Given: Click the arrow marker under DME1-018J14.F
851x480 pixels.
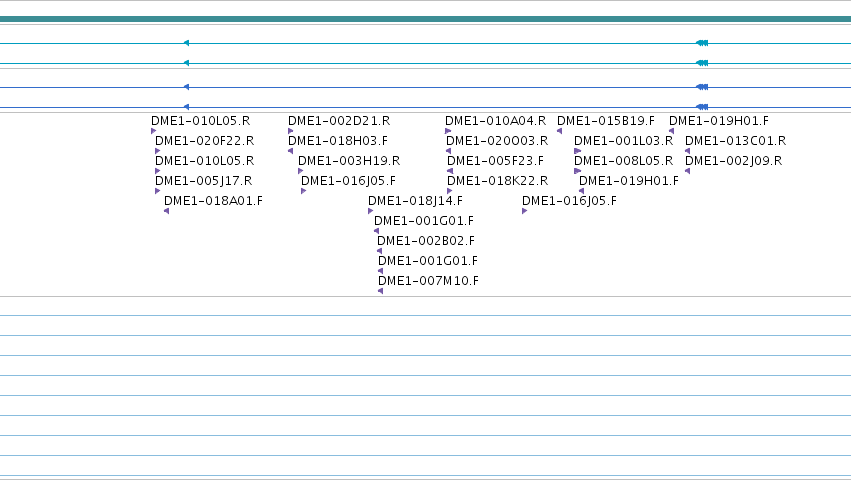Looking at the screenshot, I should (371, 211).
